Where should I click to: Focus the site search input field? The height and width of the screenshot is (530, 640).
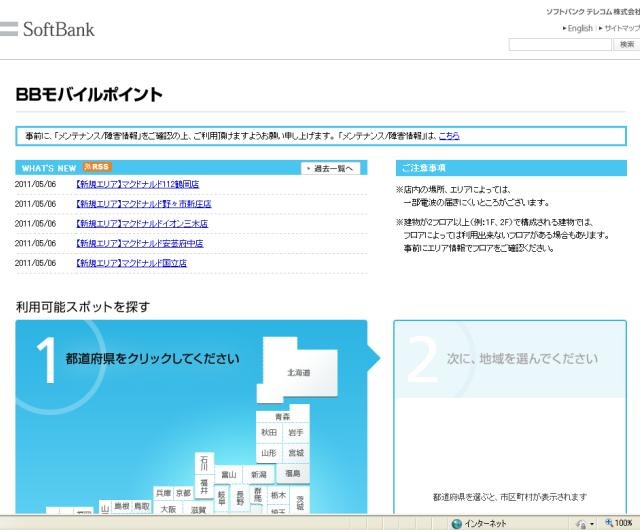560,44
